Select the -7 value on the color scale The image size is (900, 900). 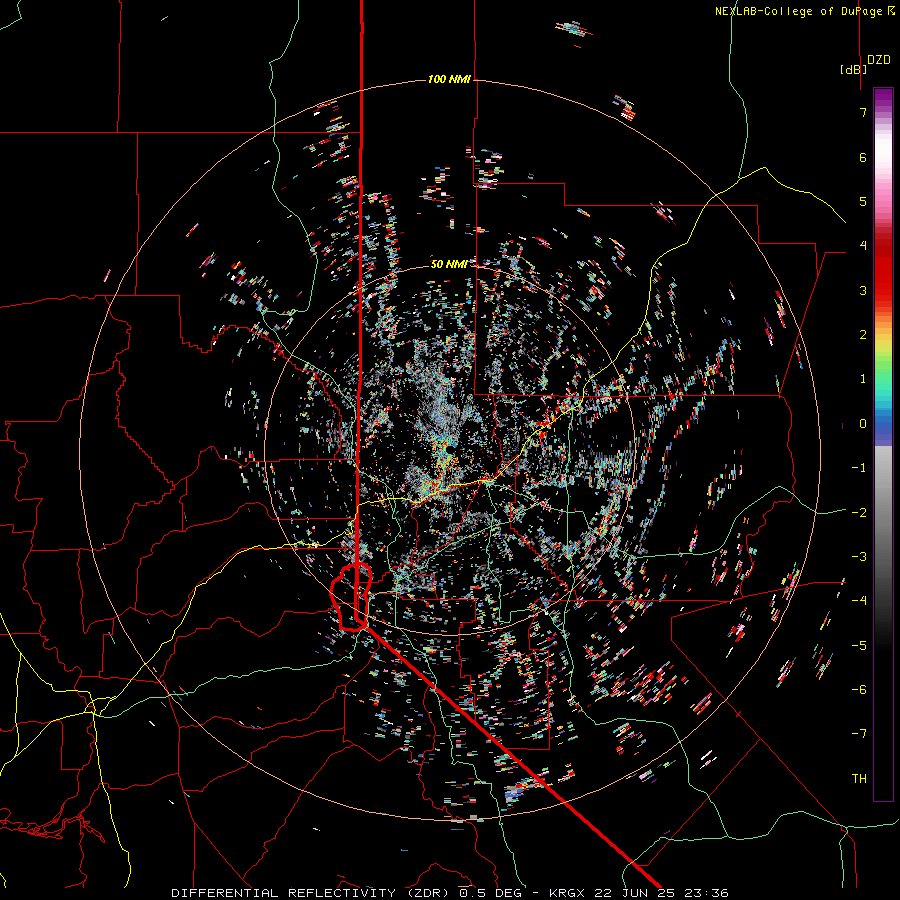859,734
